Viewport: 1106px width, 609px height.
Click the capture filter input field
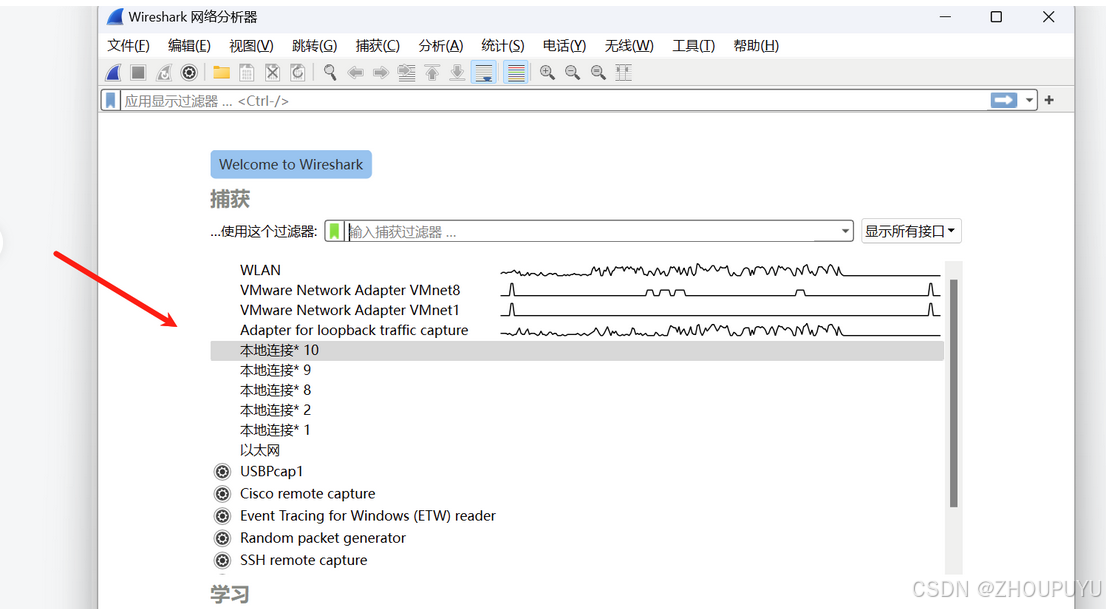coord(592,231)
